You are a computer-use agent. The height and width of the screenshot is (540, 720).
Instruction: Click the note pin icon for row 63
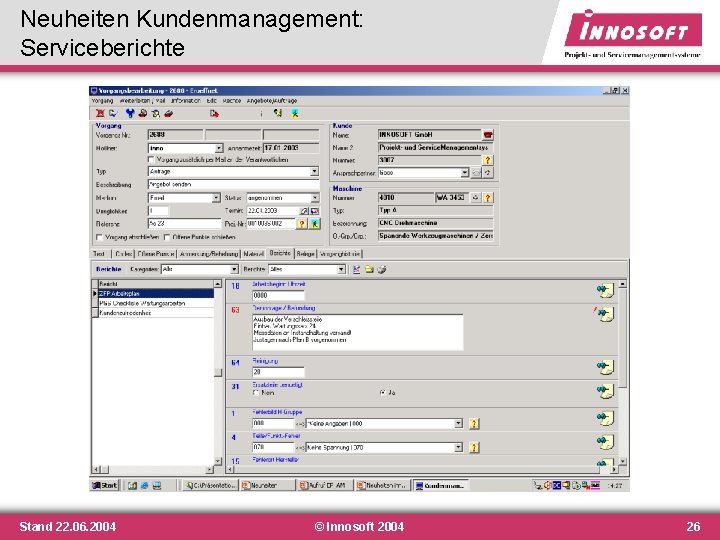click(x=605, y=314)
